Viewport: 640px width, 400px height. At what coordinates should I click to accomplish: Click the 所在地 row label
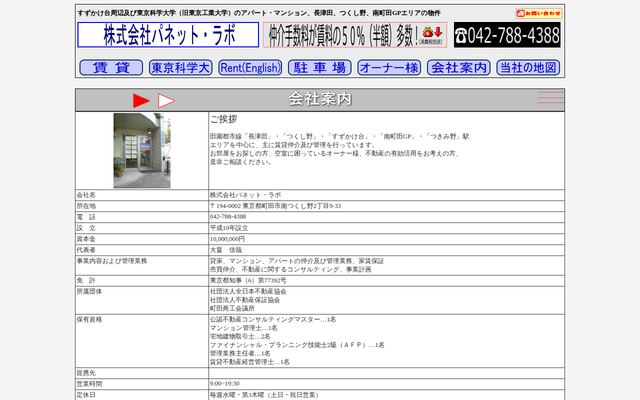[x=86, y=206]
